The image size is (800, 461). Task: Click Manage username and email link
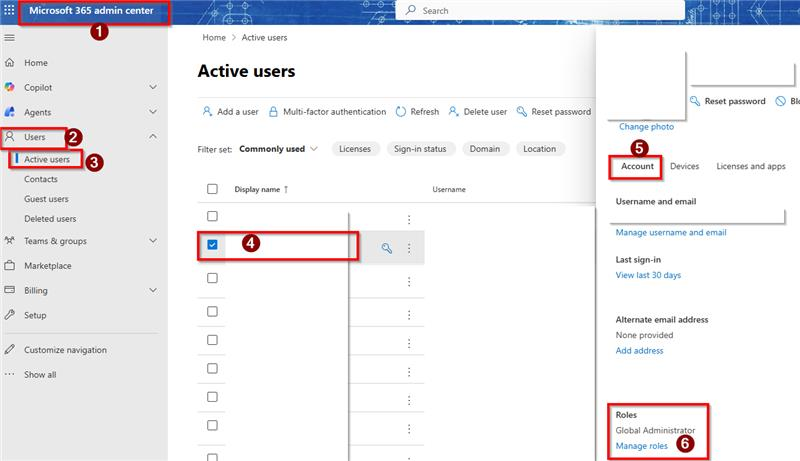[x=671, y=233]
